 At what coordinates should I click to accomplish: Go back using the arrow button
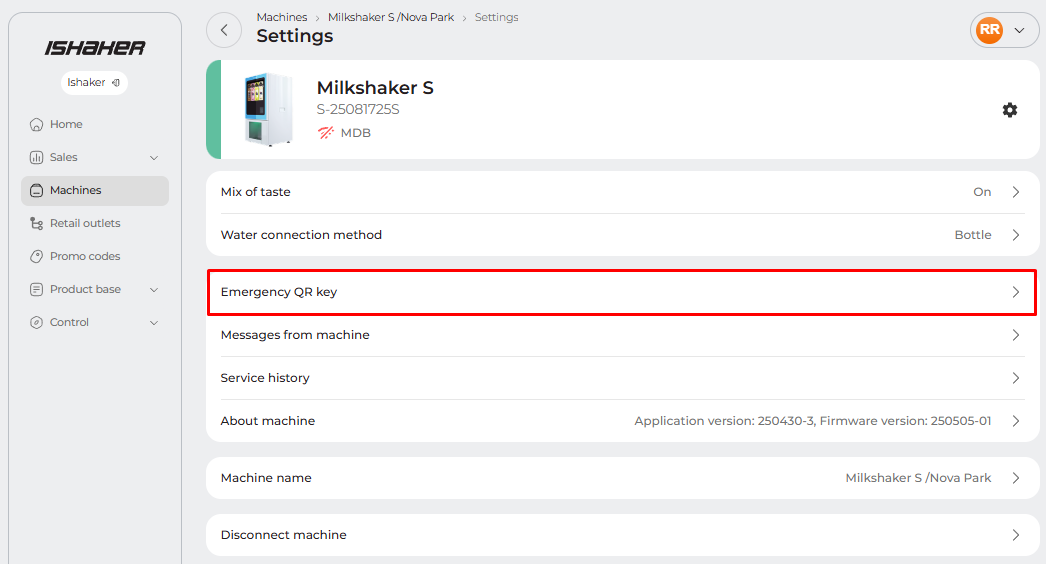click(x=224, y=30)
